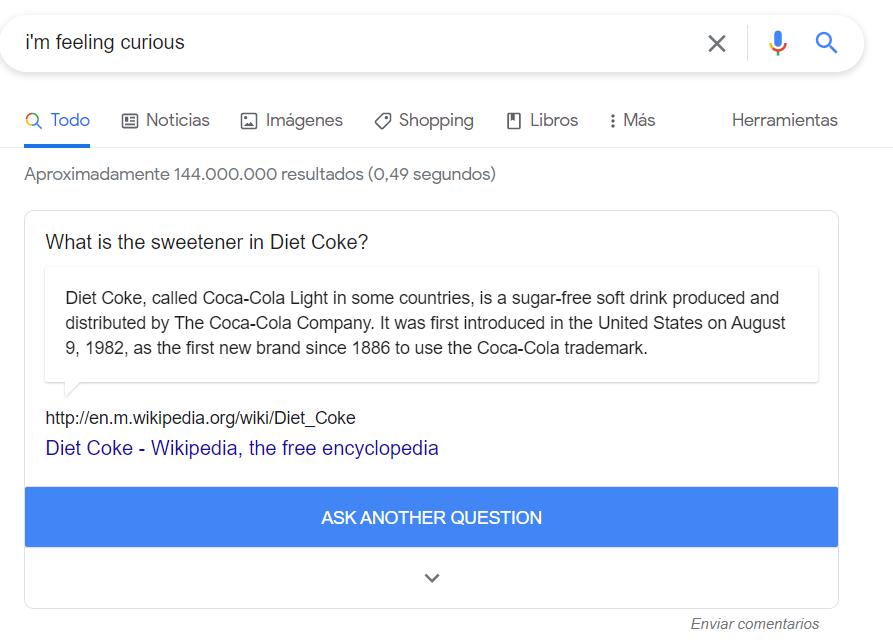Select the Todo results tab
This screenshot has height=643, width=893.
(x=70, y=121)
